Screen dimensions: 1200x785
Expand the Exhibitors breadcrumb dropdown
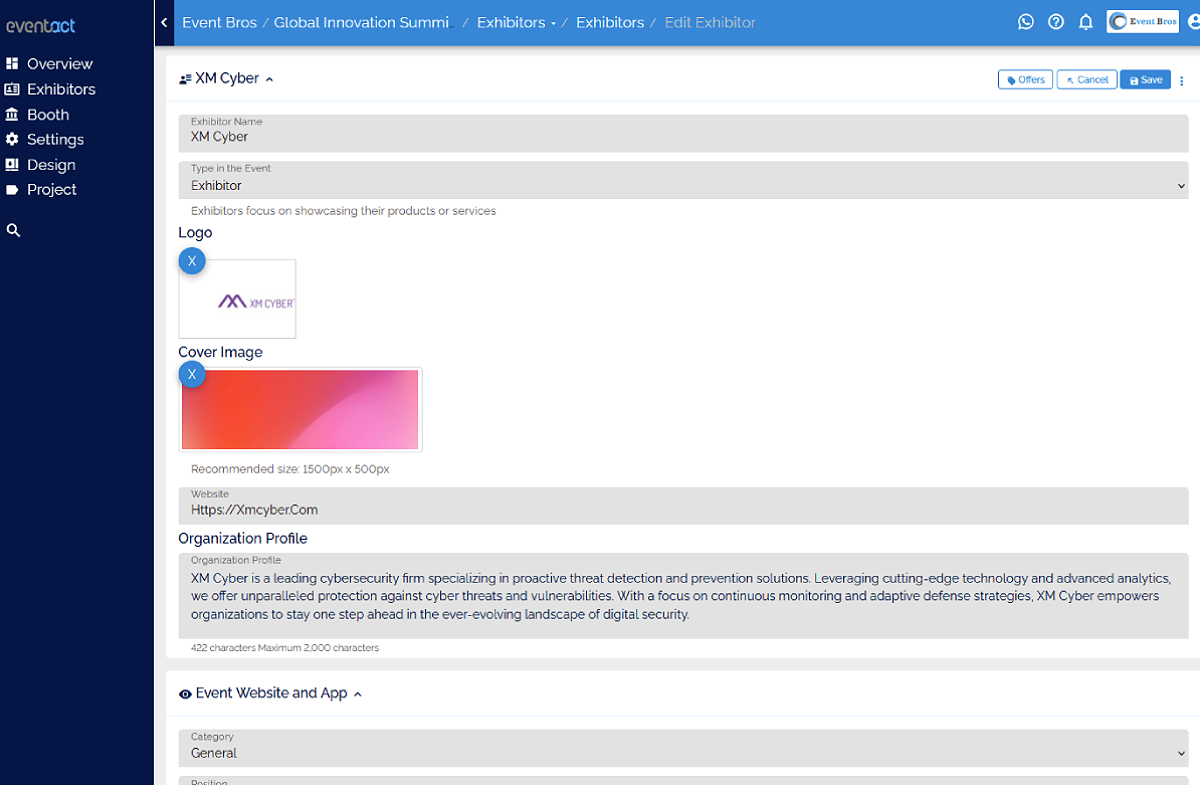point(553,23)
